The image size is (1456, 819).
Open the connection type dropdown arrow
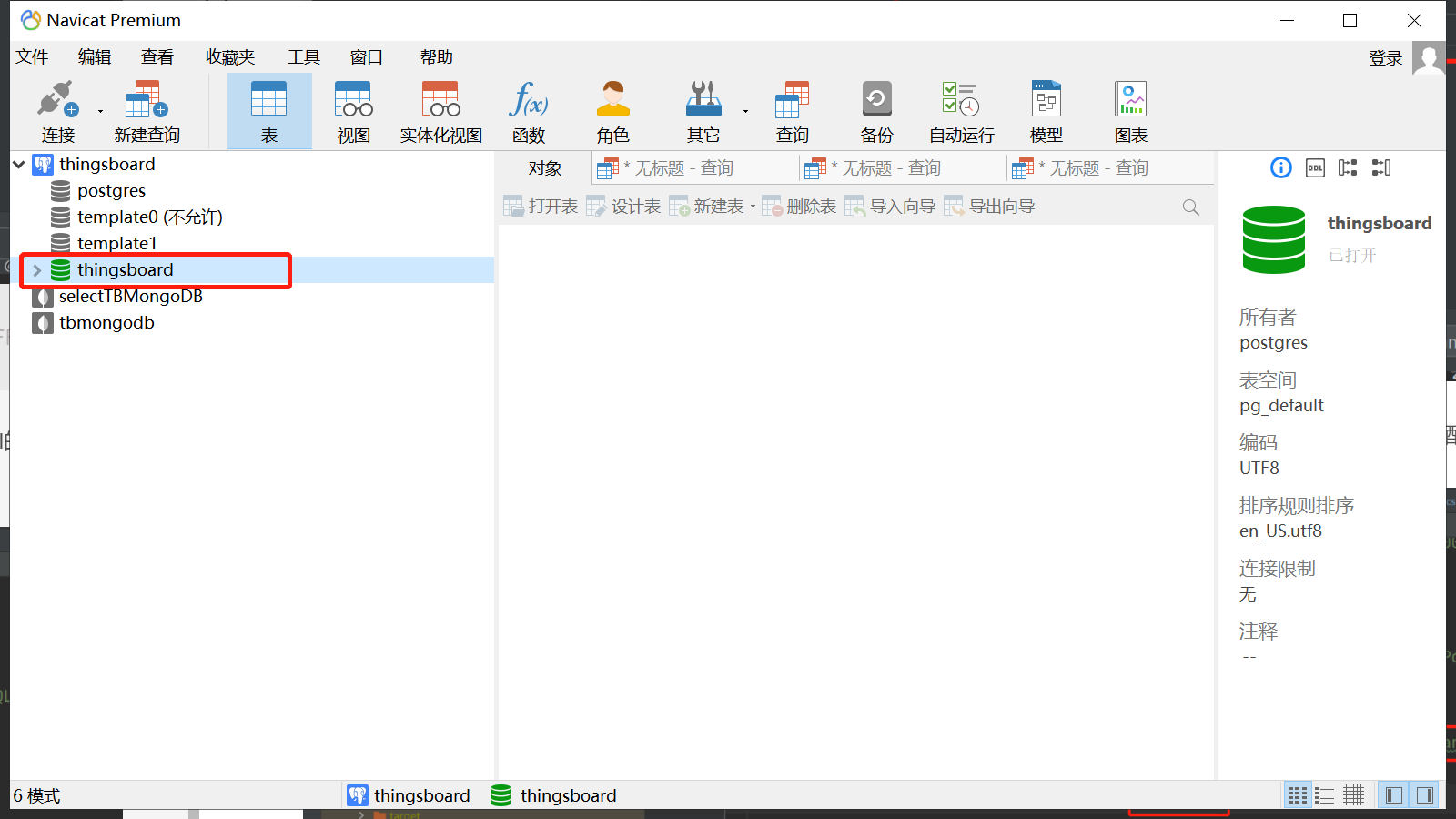click(100, 112)
